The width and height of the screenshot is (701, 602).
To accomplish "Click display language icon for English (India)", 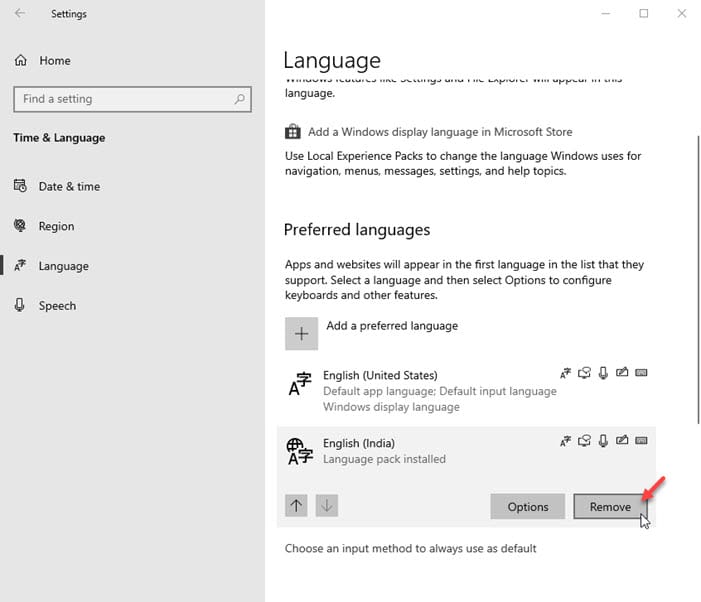I will tap(566, 441).
